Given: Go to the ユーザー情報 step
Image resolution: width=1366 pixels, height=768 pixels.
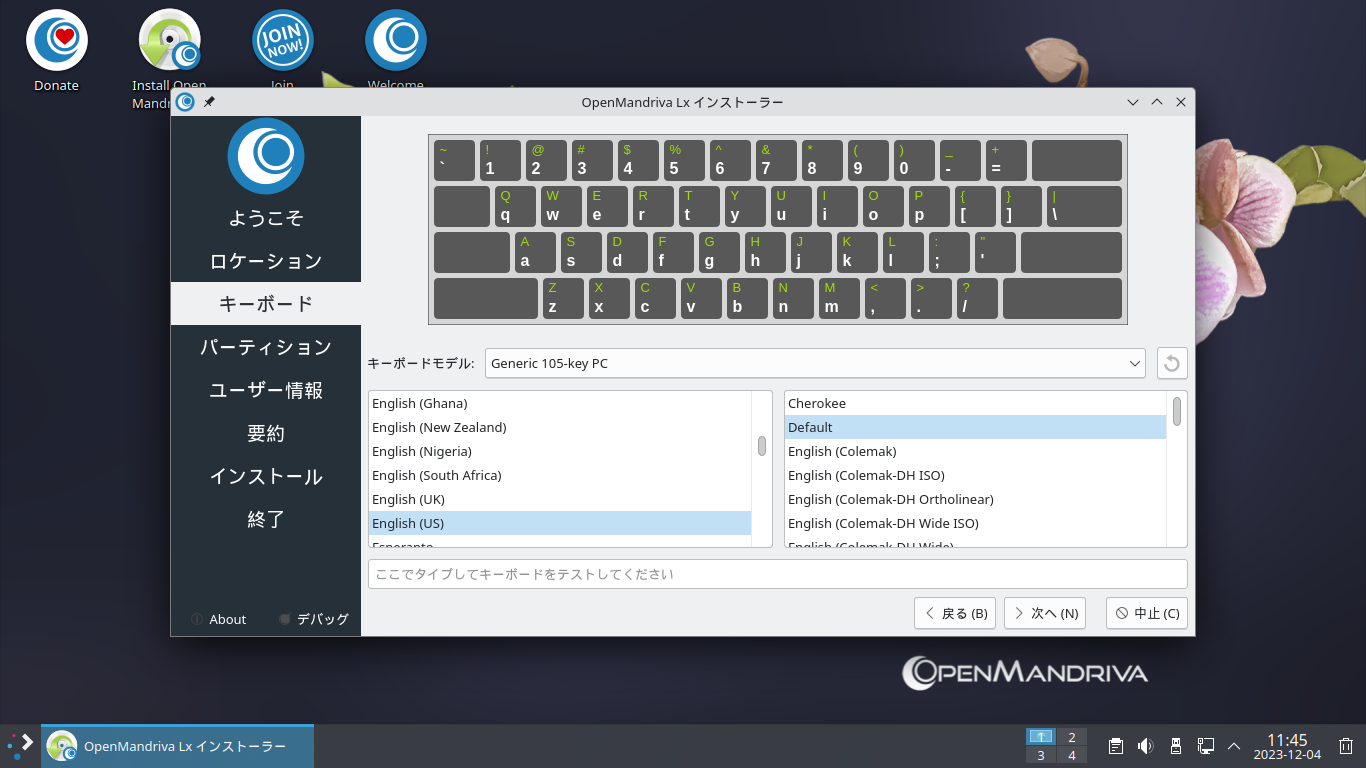Looking at the screenshot, I should point(265,390).
